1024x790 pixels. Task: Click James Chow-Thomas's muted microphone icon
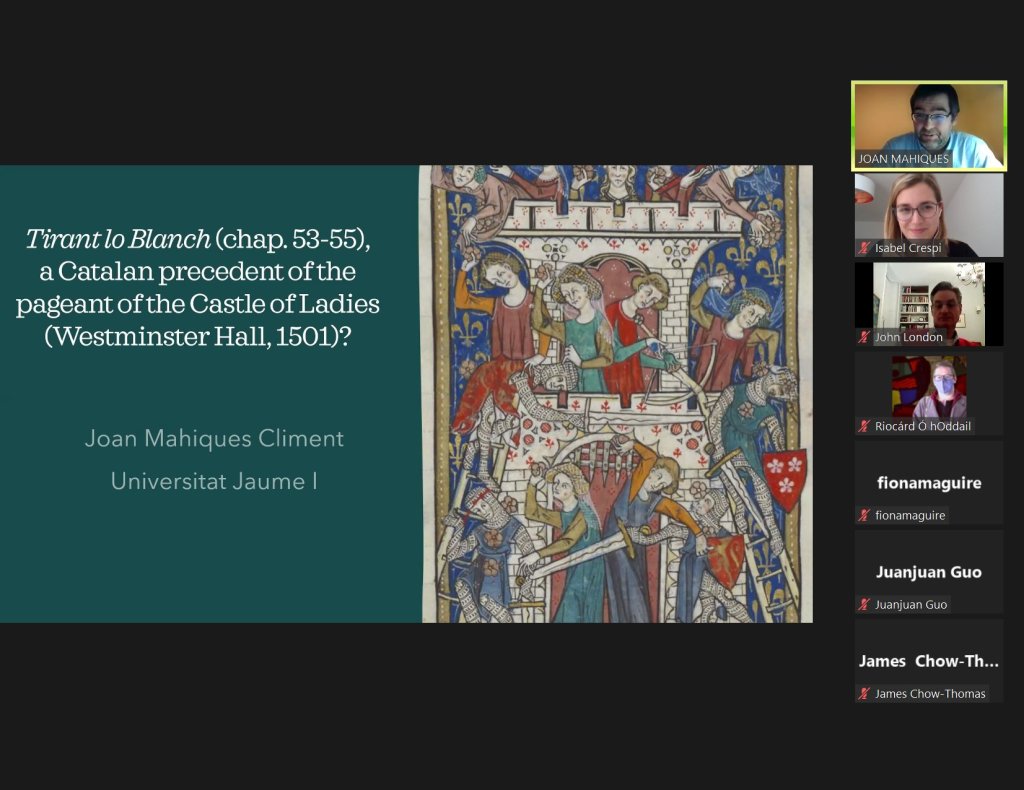click(x=864, y=693)
